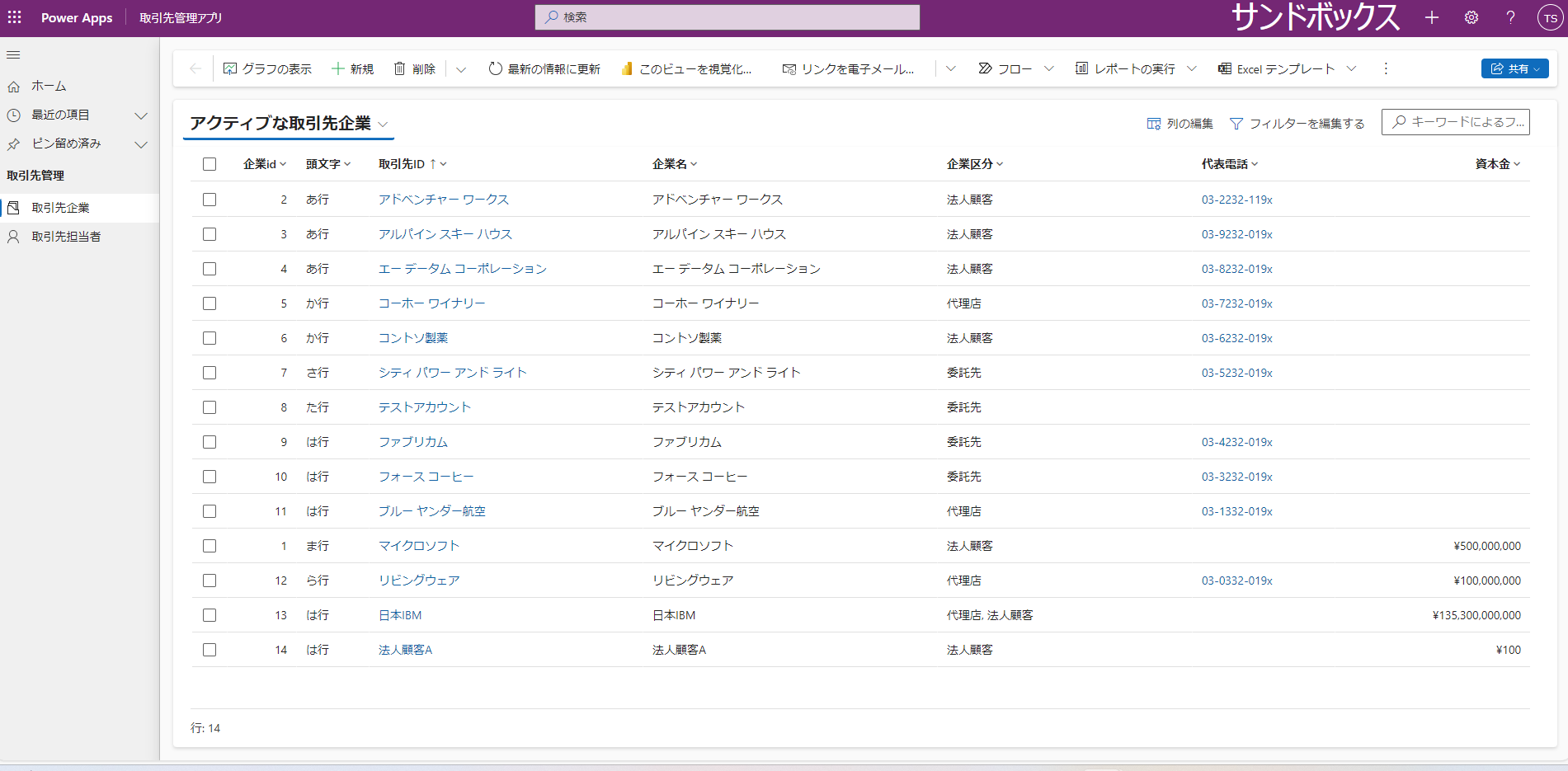
Task: Call phone number 03-3232-019x
Action: coord(1237,477)
